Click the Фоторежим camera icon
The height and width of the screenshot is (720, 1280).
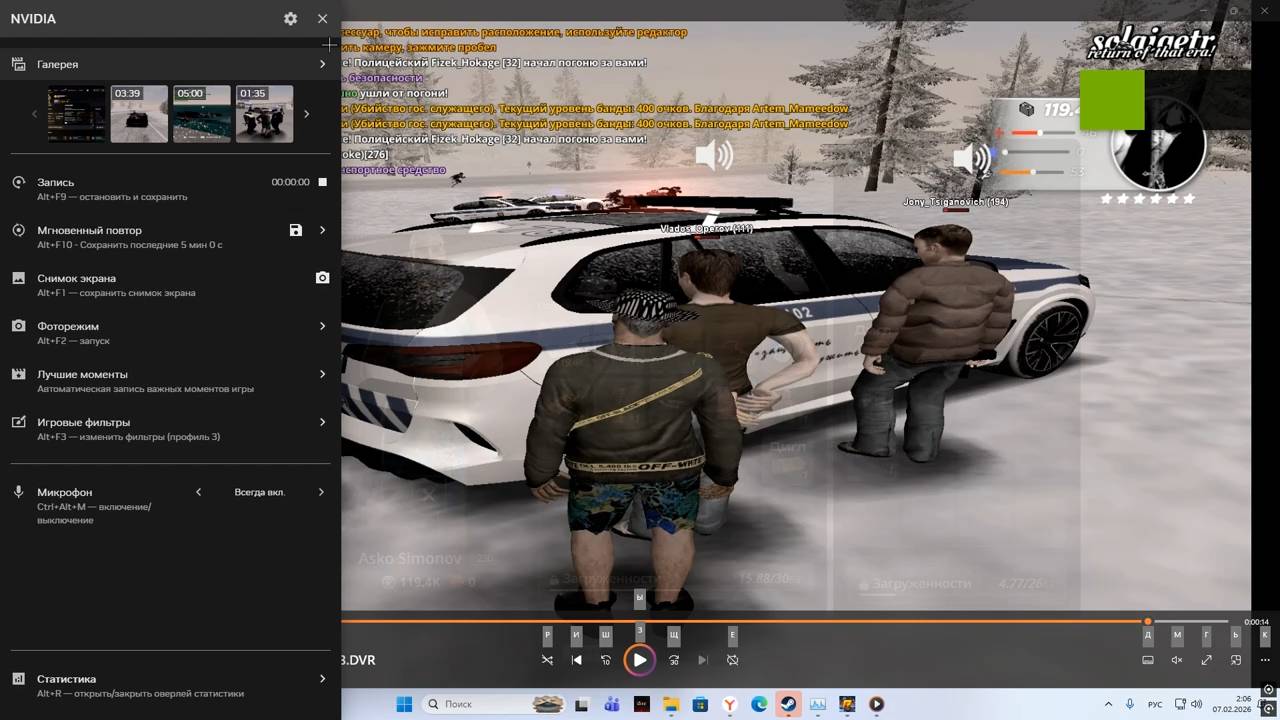18,326
